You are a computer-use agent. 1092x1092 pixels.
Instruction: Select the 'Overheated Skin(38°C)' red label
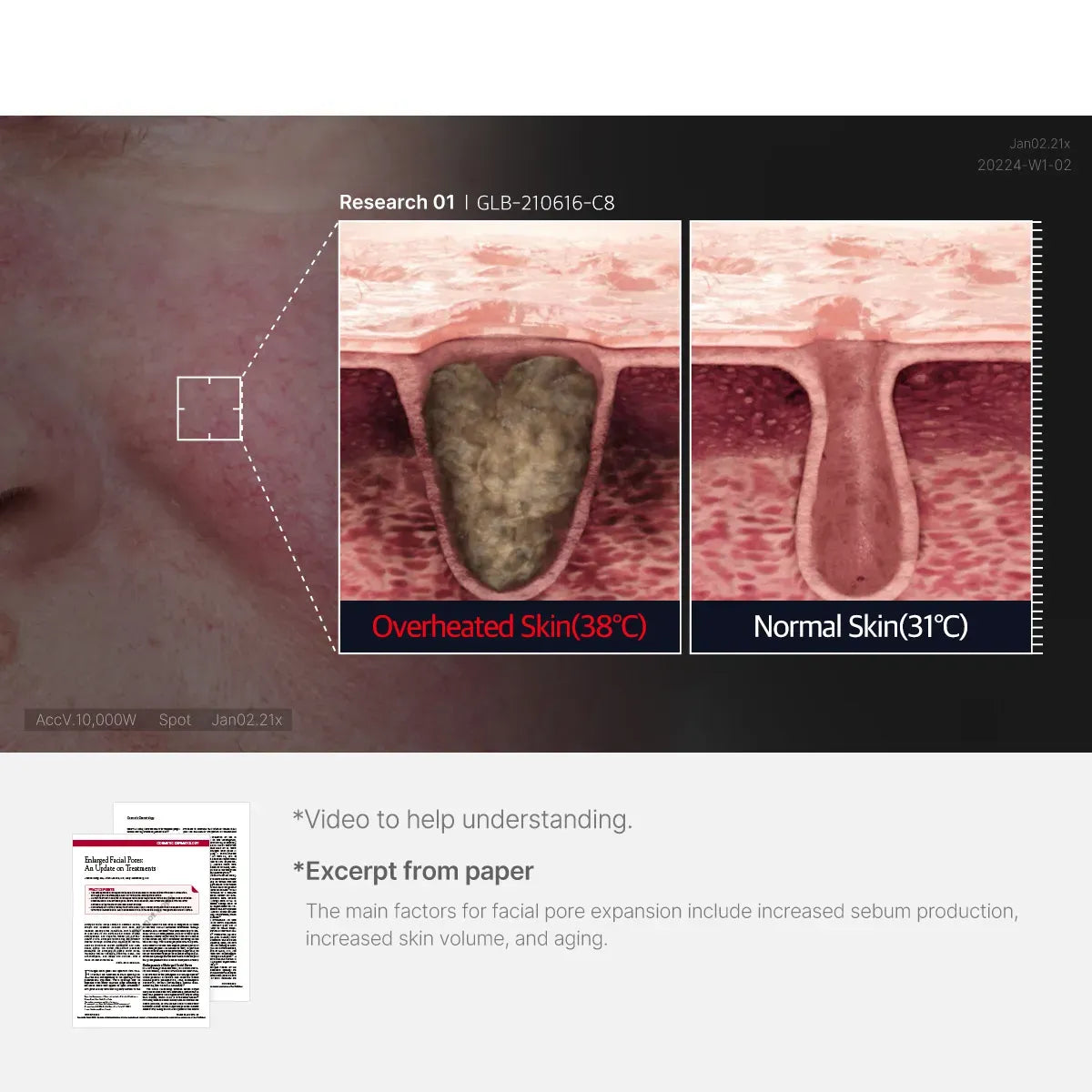click(x=509, y=627)
